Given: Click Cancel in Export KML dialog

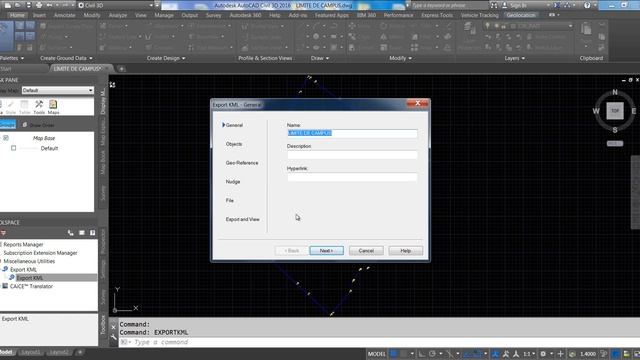Looking at the screenshot, I should click(366, 251).
